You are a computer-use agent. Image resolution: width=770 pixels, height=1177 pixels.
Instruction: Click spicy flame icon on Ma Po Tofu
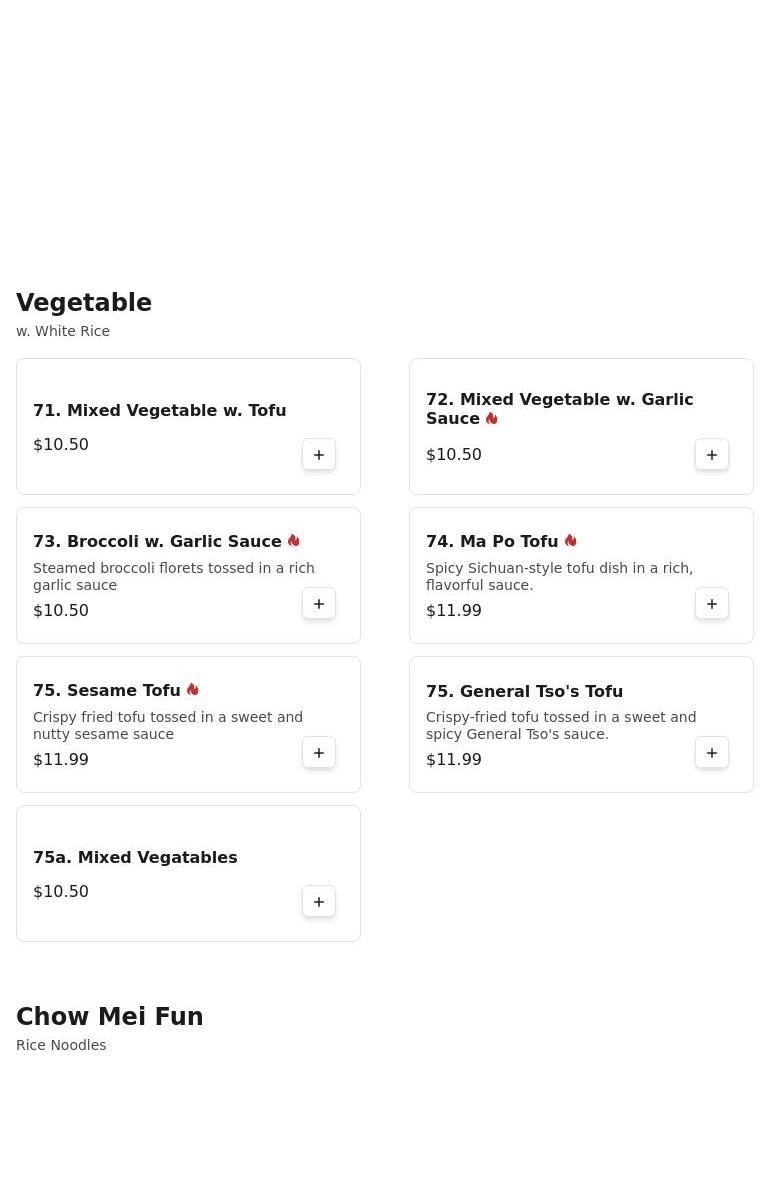tap(570, 541)
